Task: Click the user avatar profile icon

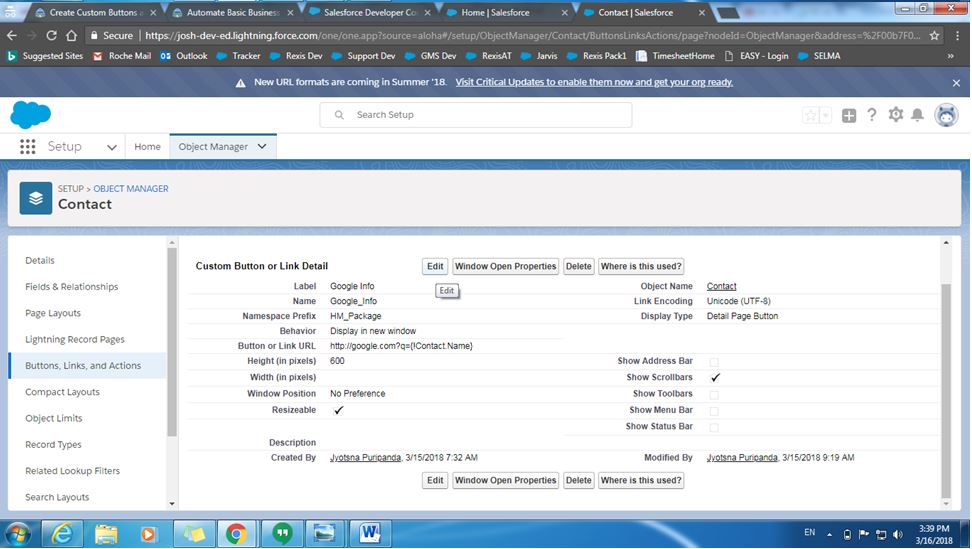Action: pos(945,115)
